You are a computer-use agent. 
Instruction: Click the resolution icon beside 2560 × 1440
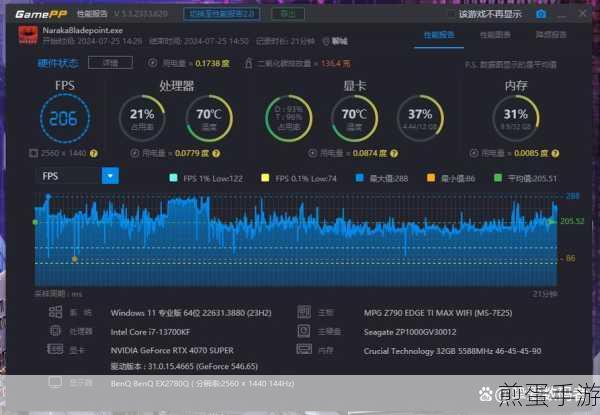(x=33, y=153)
